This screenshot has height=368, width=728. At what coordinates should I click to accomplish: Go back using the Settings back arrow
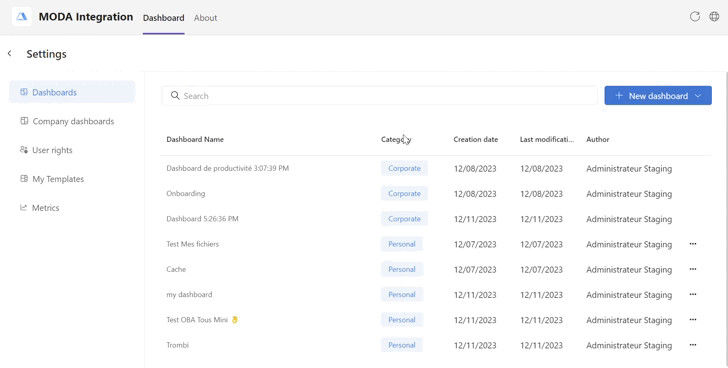point(9,54)
